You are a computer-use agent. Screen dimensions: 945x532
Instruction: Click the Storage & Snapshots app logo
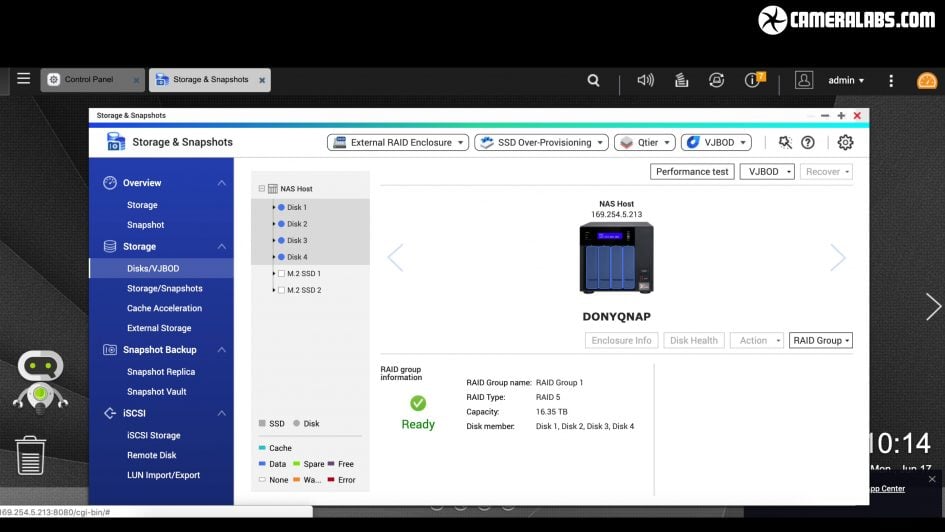pos(116,142)
